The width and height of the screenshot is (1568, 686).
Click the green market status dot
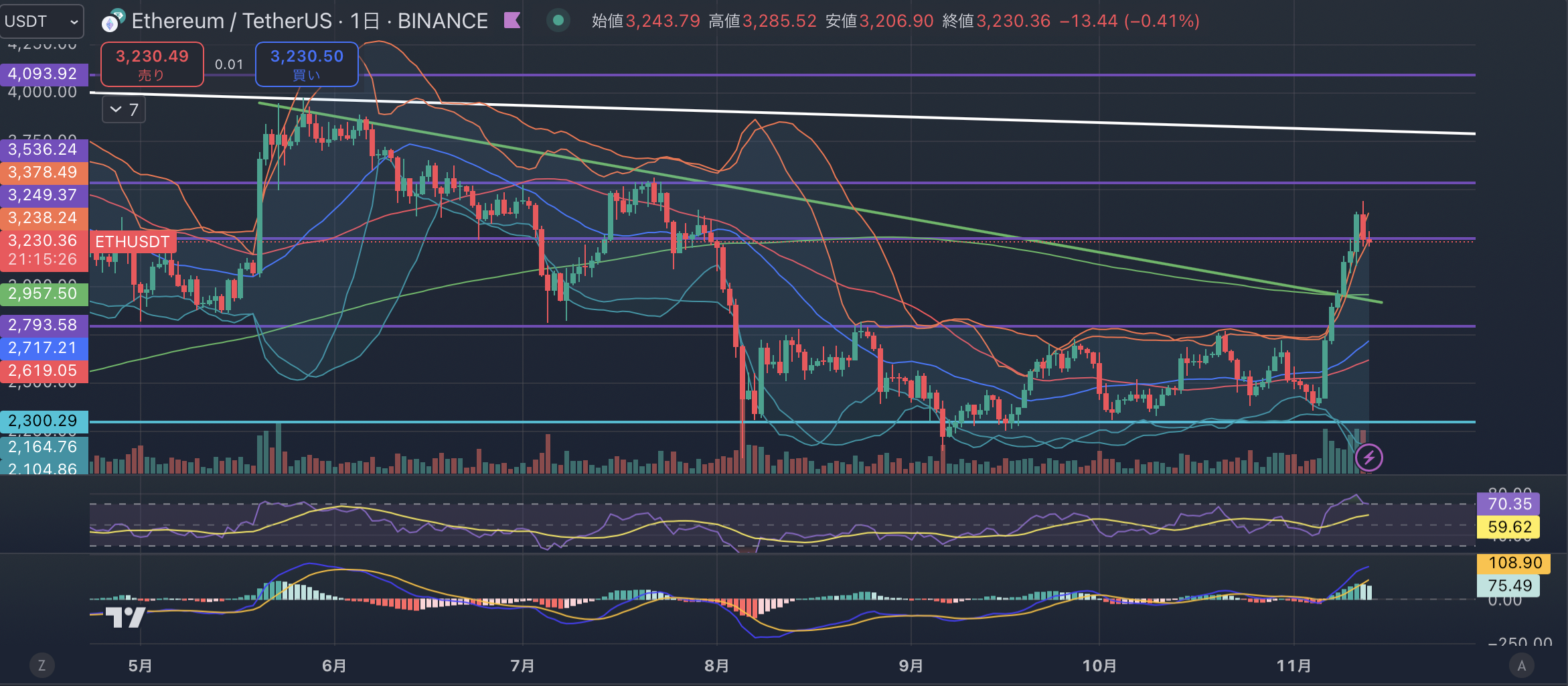(558, 21)
